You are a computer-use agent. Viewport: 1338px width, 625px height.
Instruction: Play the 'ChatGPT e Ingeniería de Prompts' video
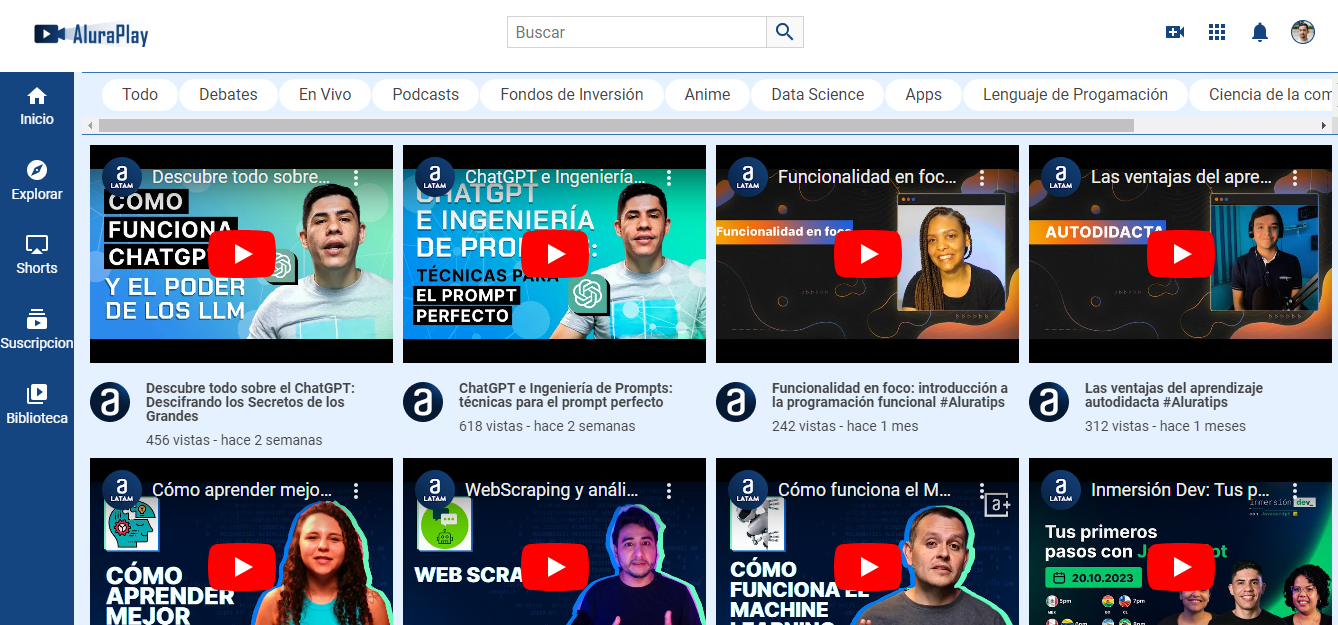point(555,254)
